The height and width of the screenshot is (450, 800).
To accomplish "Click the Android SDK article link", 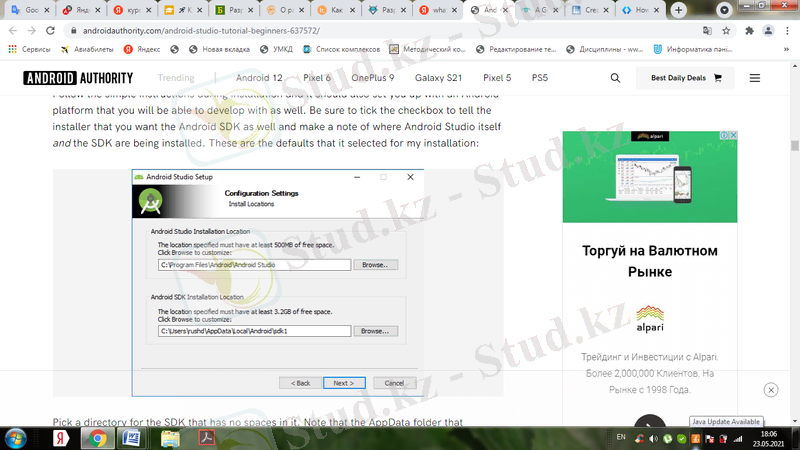I will pyautogui.click(x=209, y=127).
